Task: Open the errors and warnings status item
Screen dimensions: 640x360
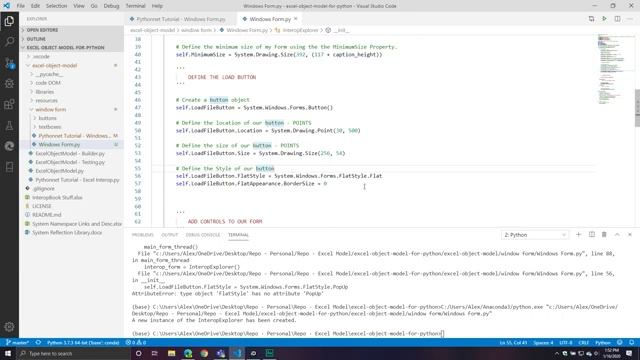Action: point(136,342)
